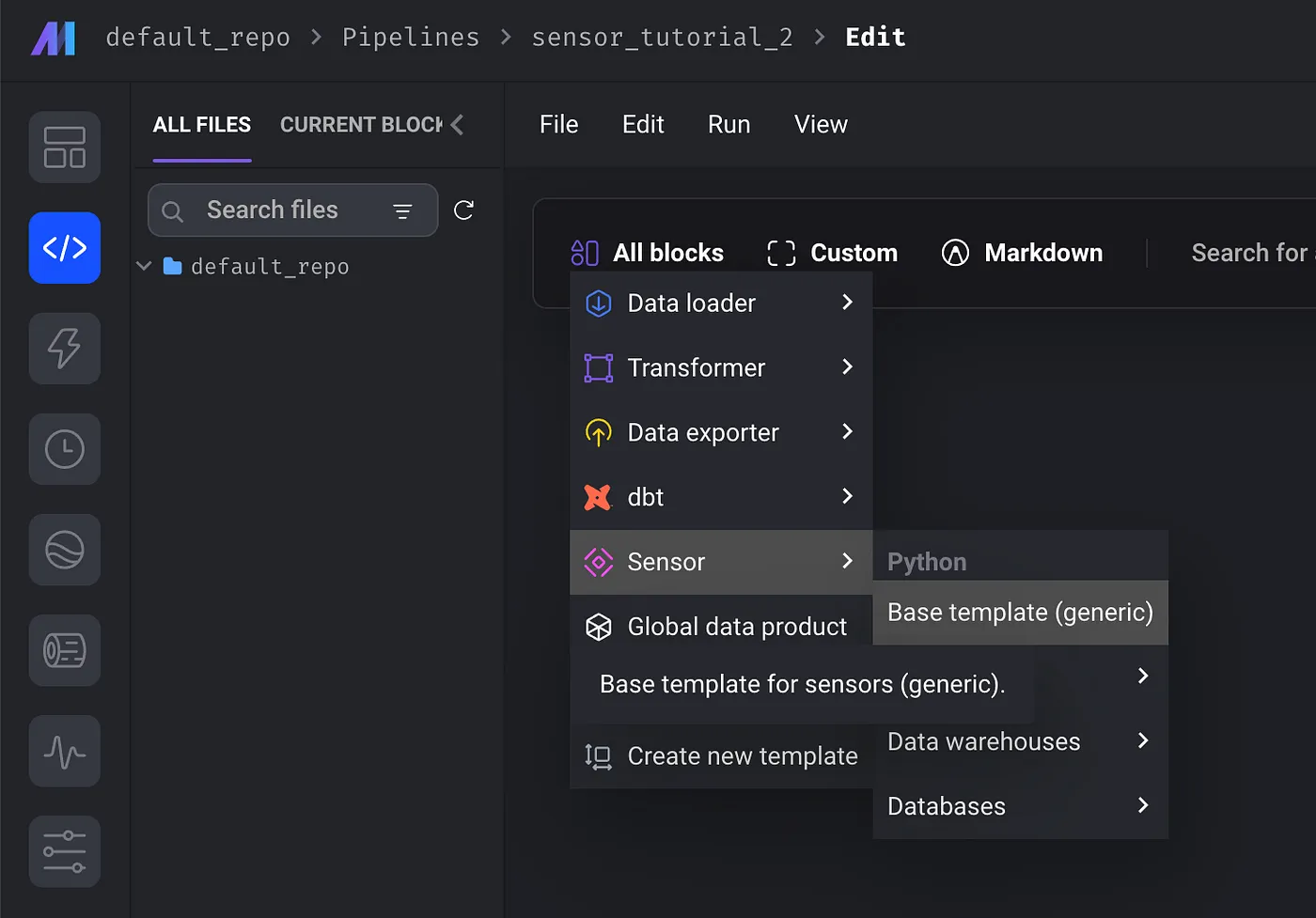Image resolution: width=1316 pixels, height=918 pixels.
Task: Click the dbt logo icon
Action: click(x=598, y=497)
